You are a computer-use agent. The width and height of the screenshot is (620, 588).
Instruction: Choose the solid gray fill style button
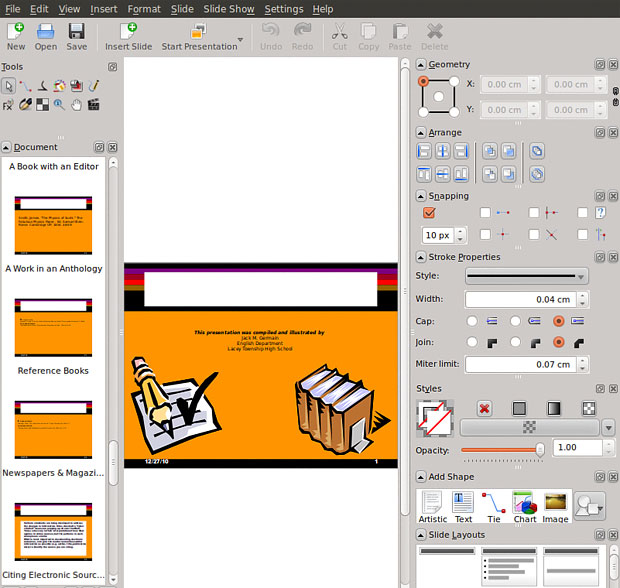pyautogui.click(x=519, y=408)
